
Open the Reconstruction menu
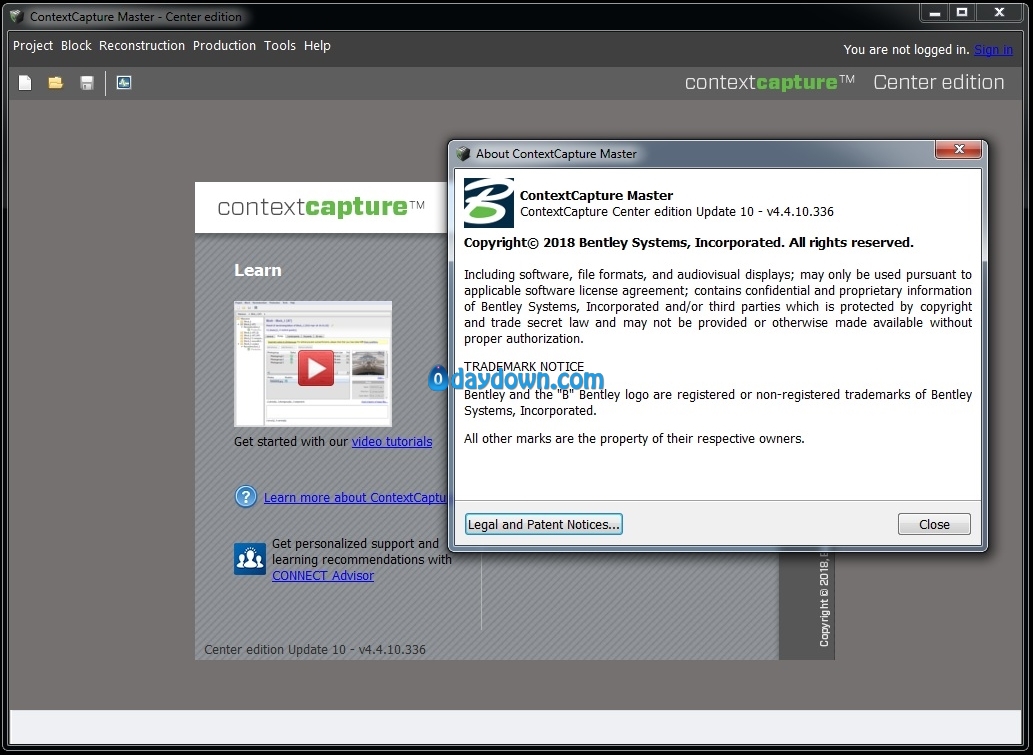pos(142,45)
